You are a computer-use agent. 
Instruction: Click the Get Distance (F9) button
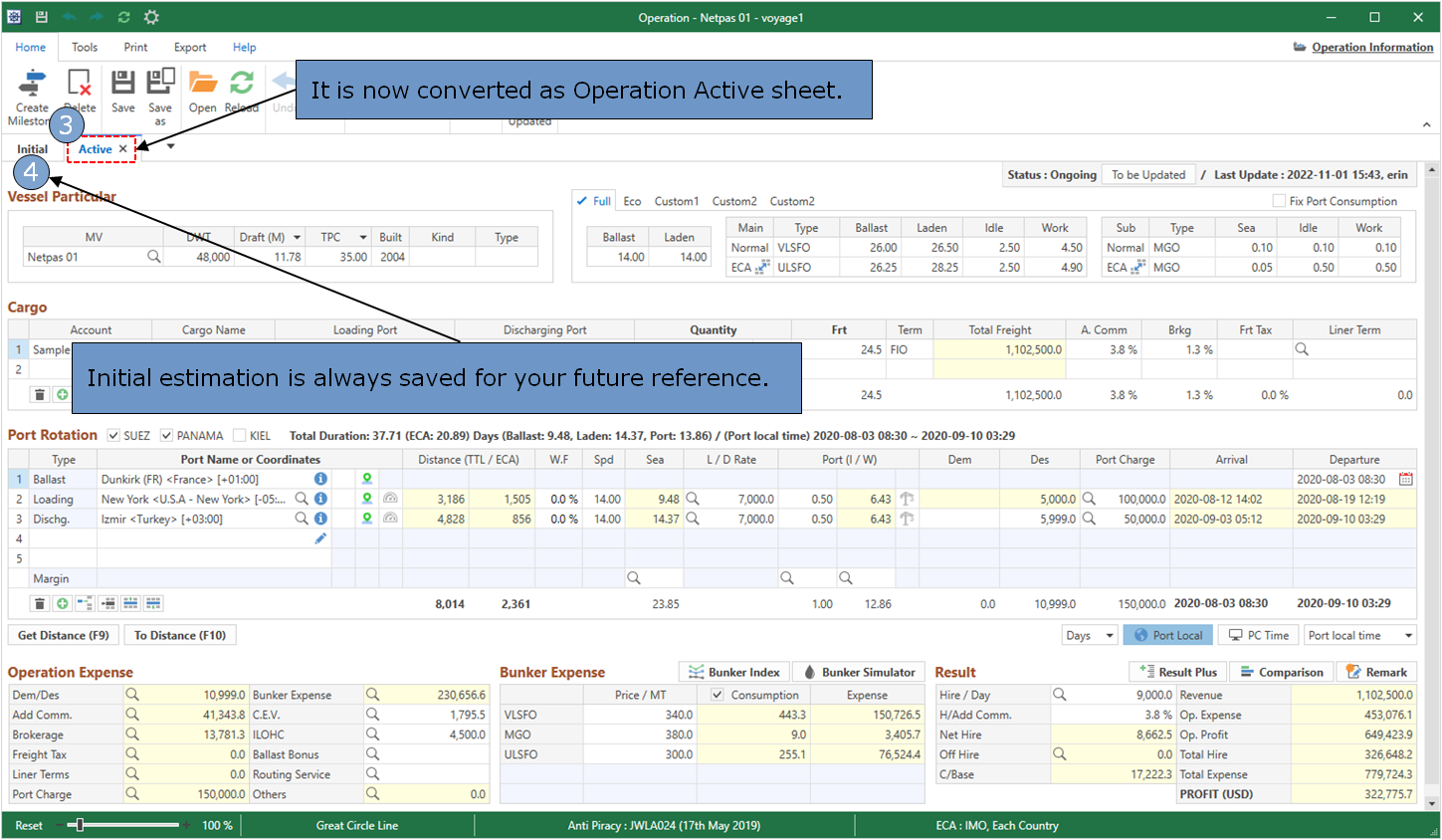click(64, 635)
